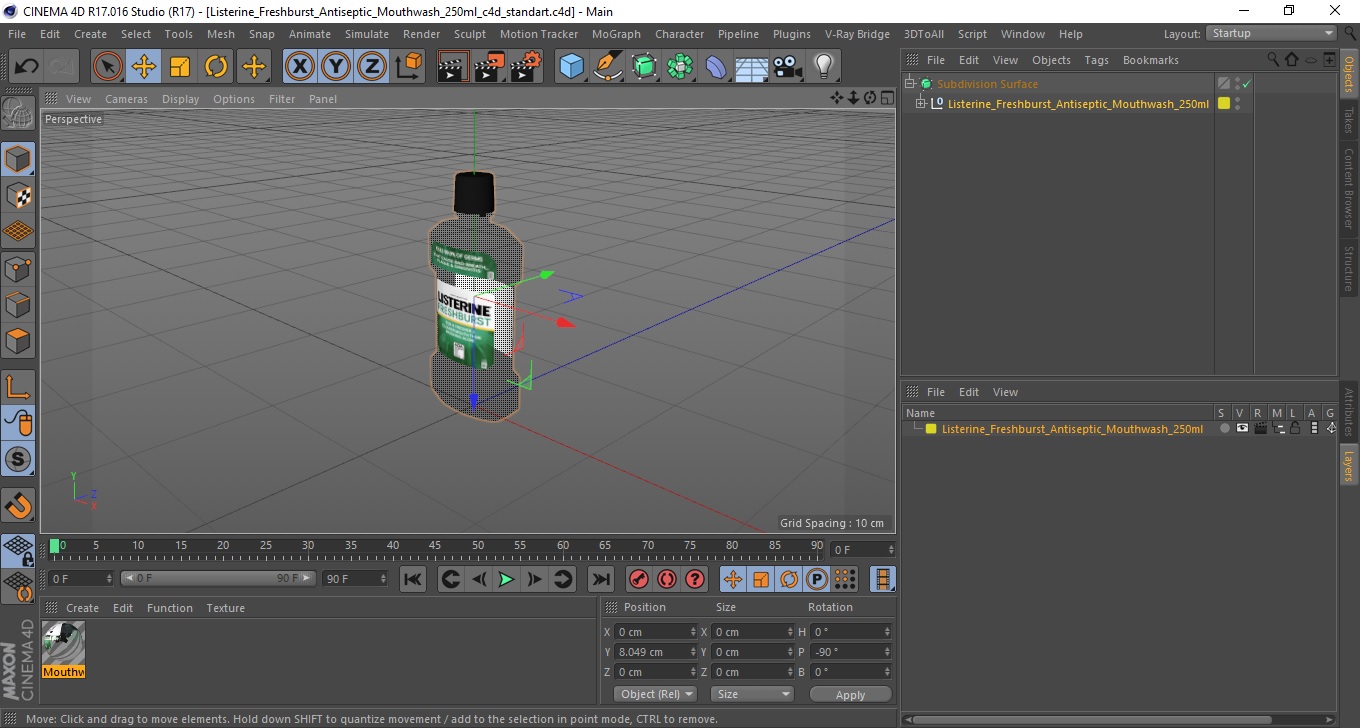Open the Takes side tab

[1349, 120]
